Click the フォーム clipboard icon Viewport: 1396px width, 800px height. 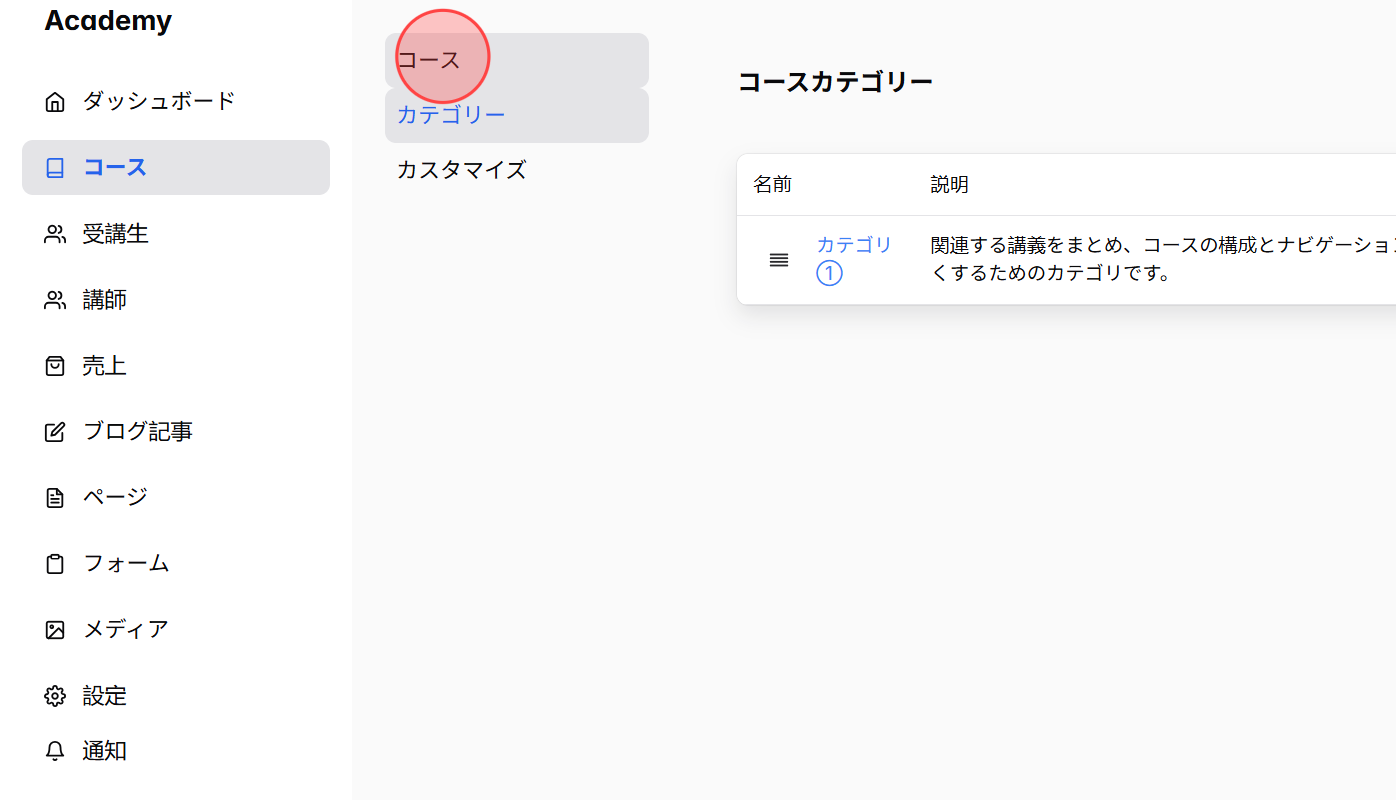click(55, 563)
